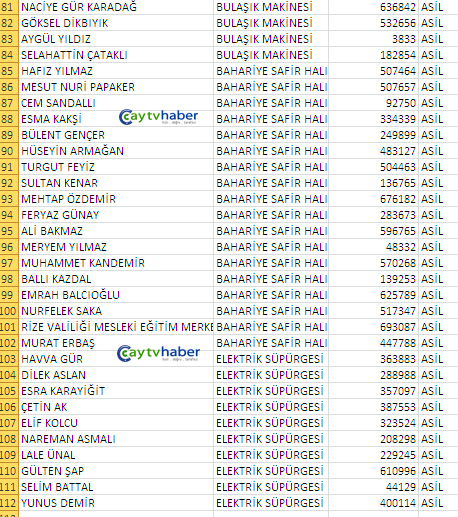This screenshot has width=458, height=517.
Task: Select the cell with number 3833
Action: click(x=373, y=39)
